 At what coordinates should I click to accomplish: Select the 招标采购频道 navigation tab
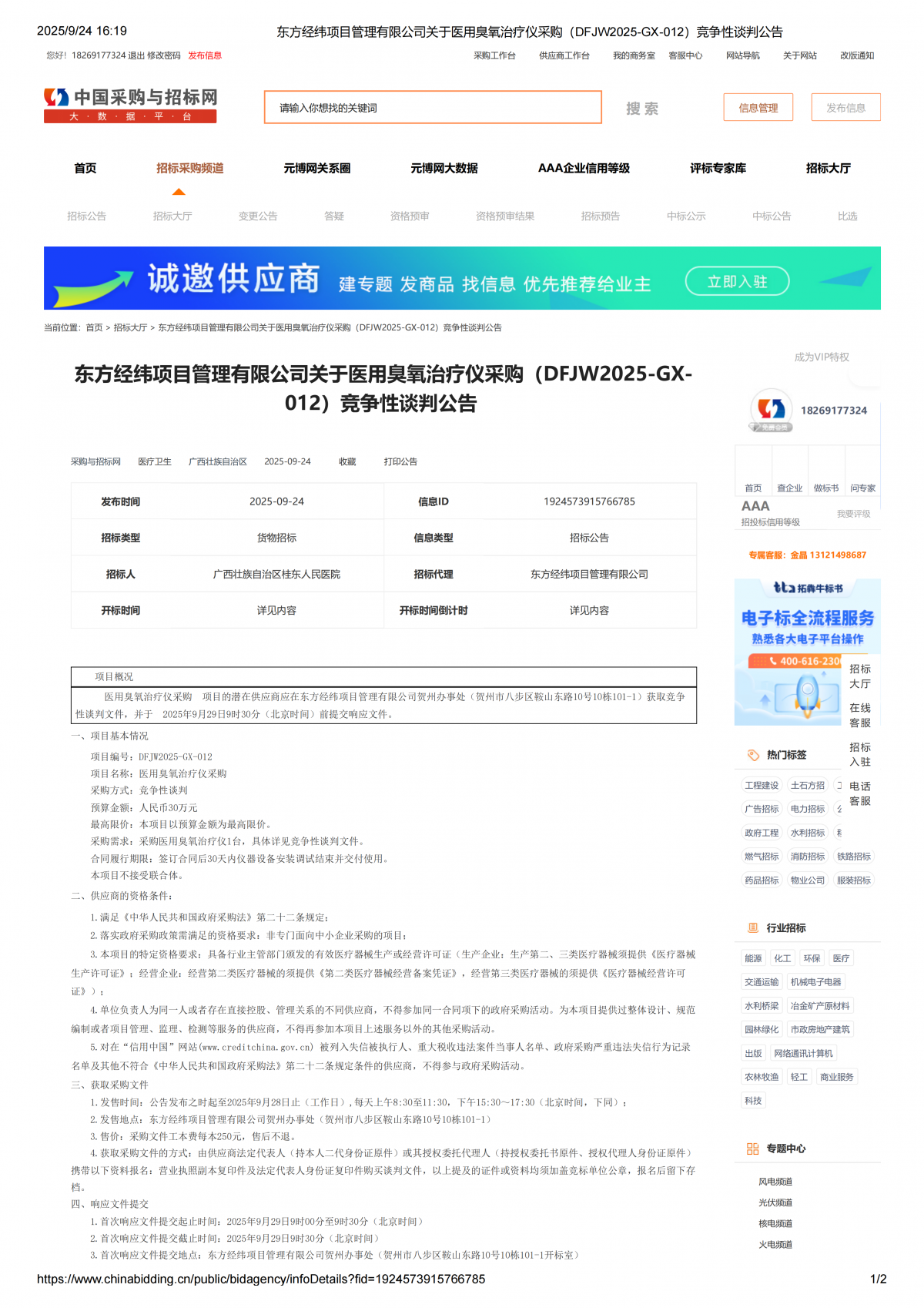[x=190, y=168]
